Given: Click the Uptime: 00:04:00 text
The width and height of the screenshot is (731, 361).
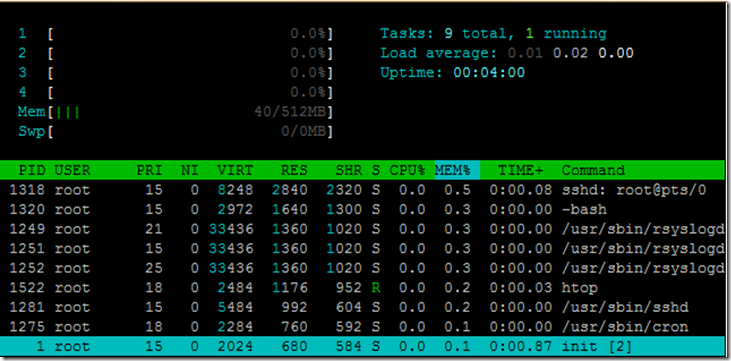Looking at the screenshot, I should [453, 73].
